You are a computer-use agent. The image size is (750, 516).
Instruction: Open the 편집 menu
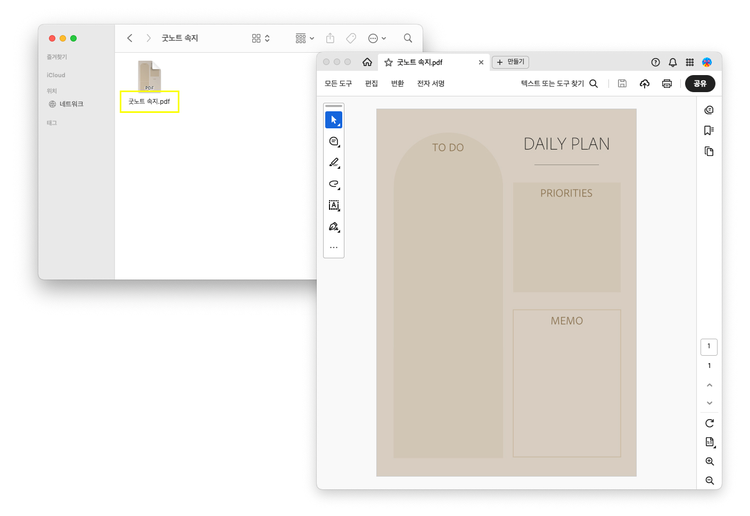pyautogui.click(x=372, y=84)
